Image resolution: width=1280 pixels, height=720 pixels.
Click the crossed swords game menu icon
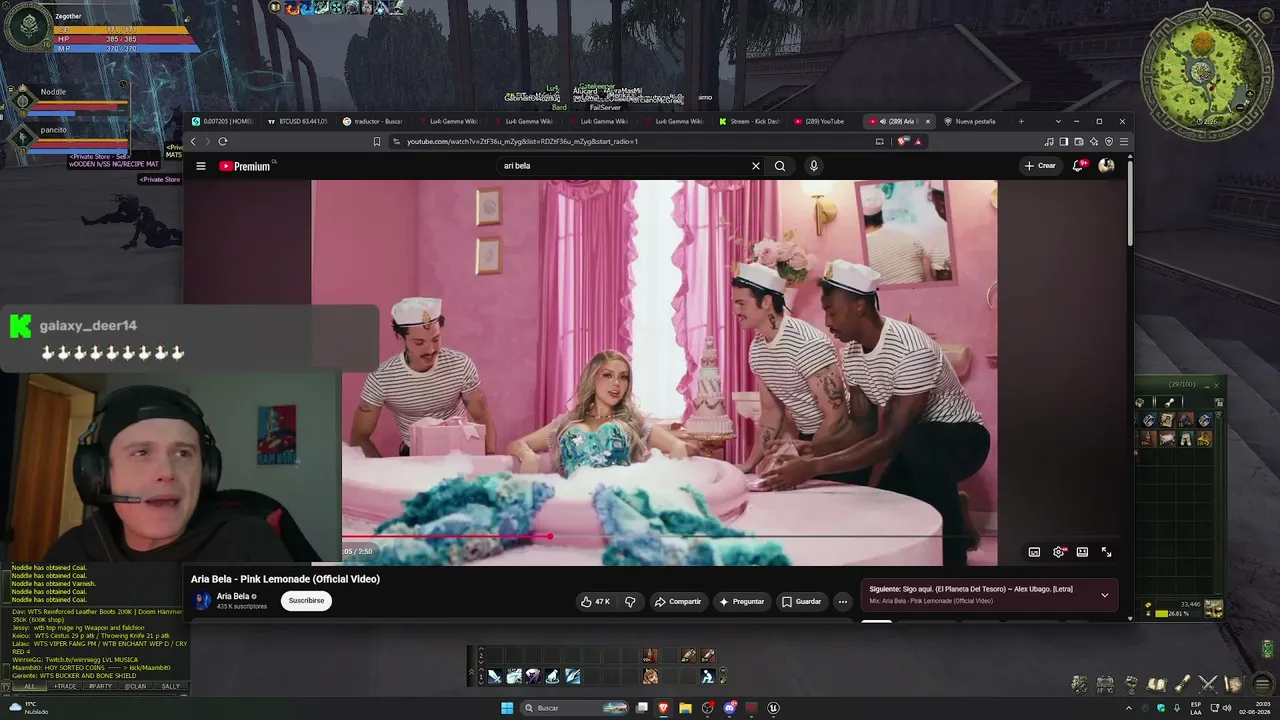[1208, 684]
